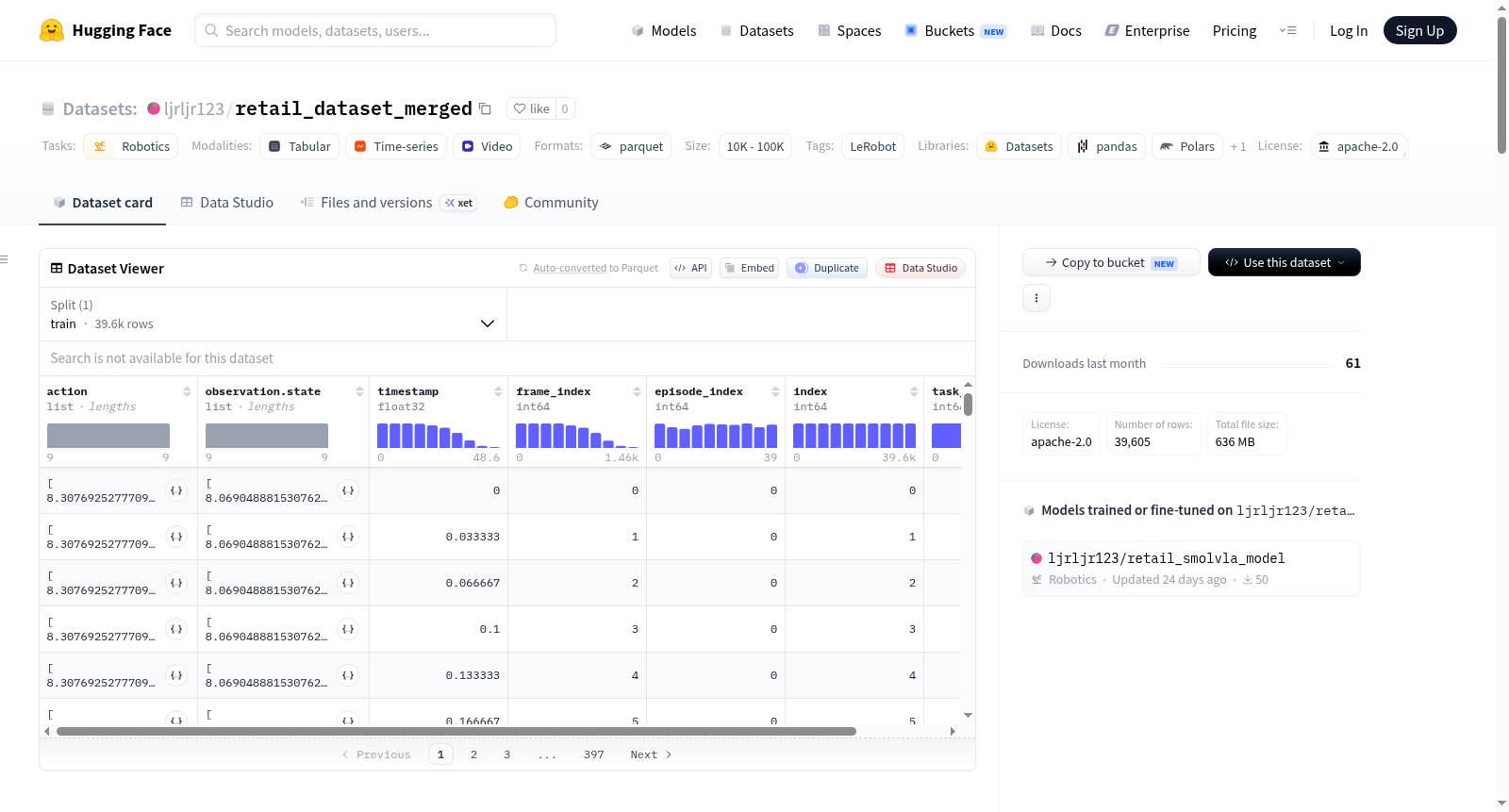Click the episode_index histogram distribution
This screenshot has height=812, width=1509.
(x=716, y=436)
